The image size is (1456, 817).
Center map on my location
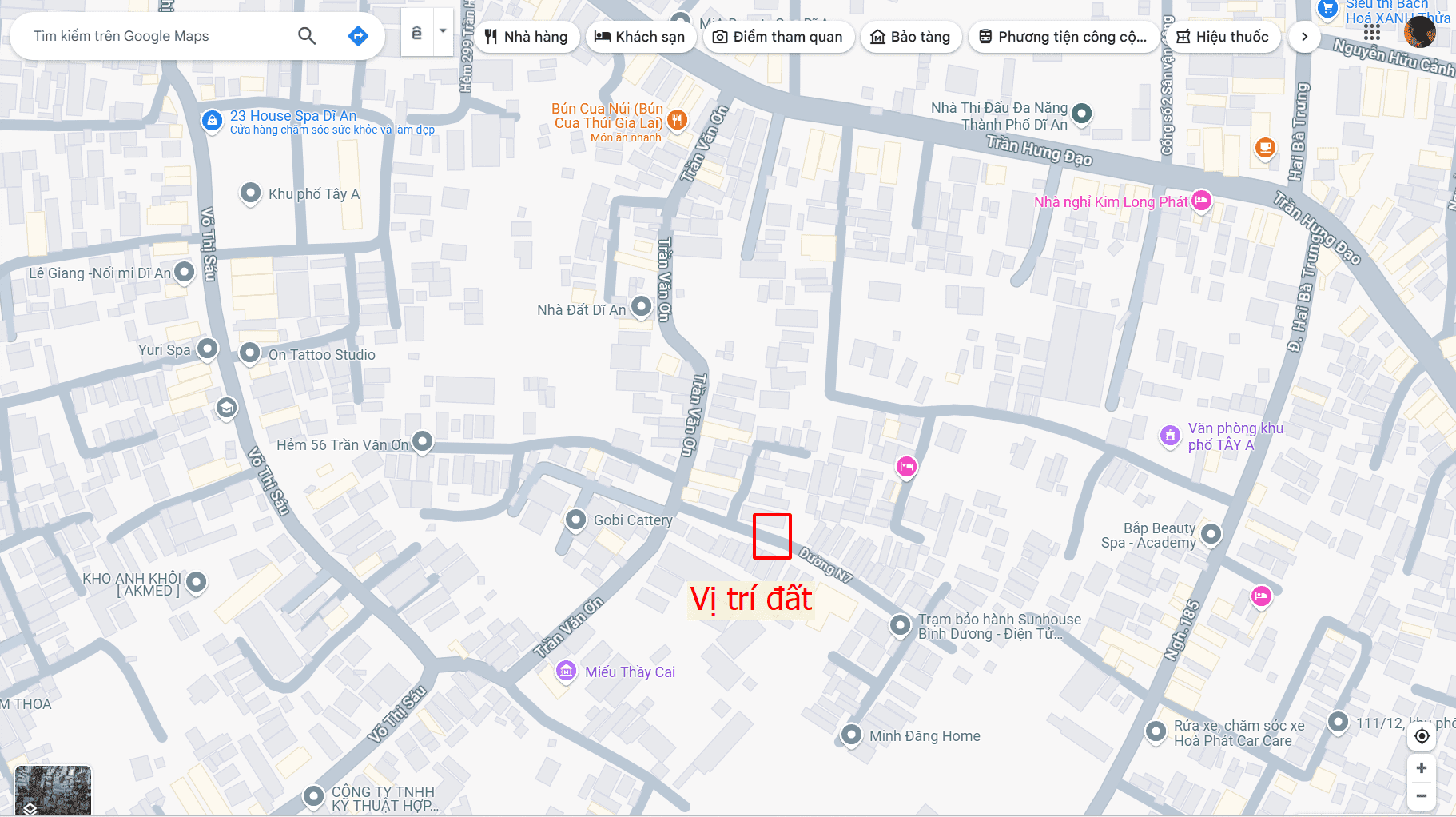click(1422, 736)
